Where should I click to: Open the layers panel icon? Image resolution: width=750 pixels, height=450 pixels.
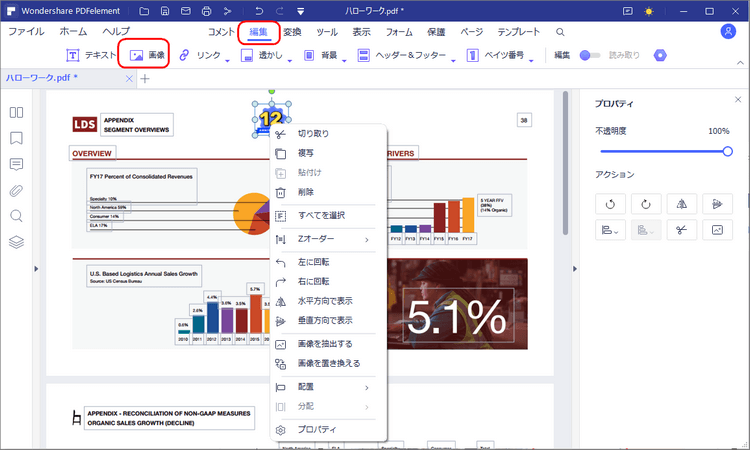[x=16, y=242]
